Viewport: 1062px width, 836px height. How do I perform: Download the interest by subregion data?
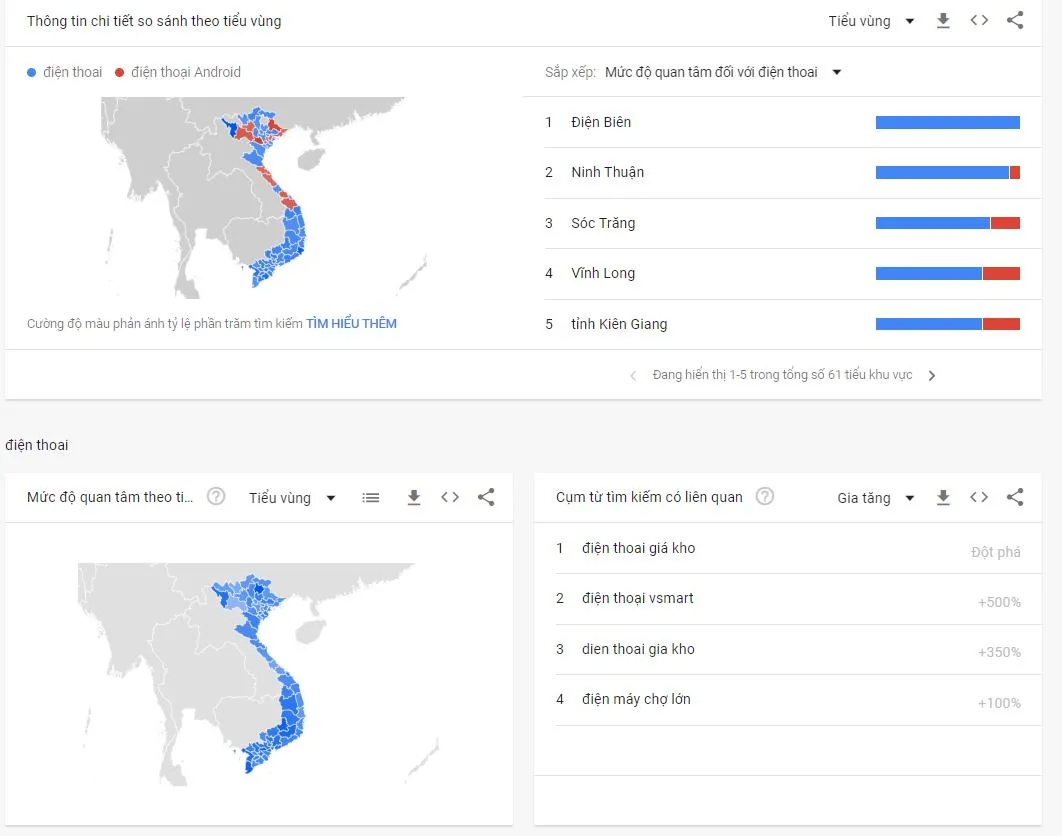pos(414,498)
